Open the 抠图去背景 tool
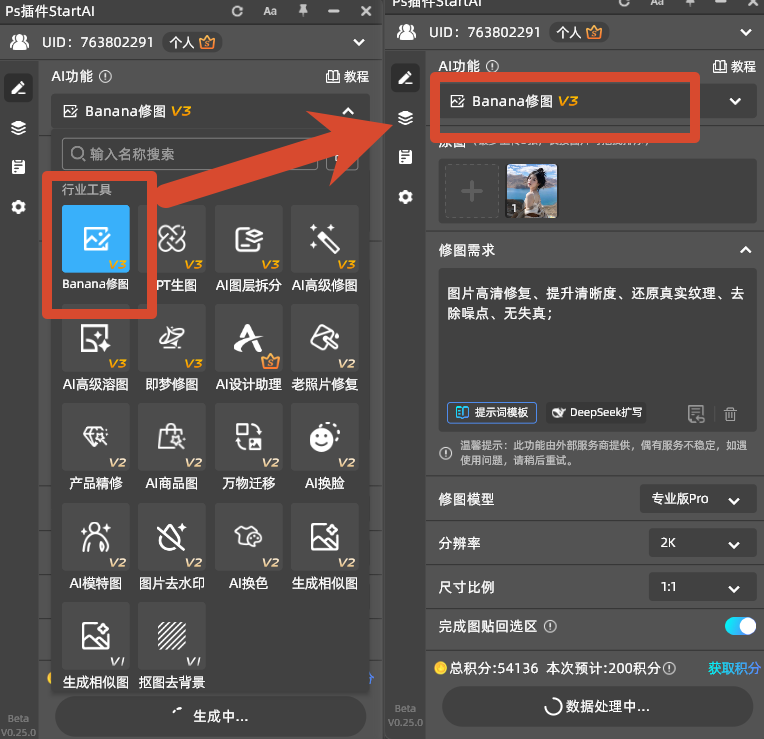 pyautogui.click(x=172, y=636)
